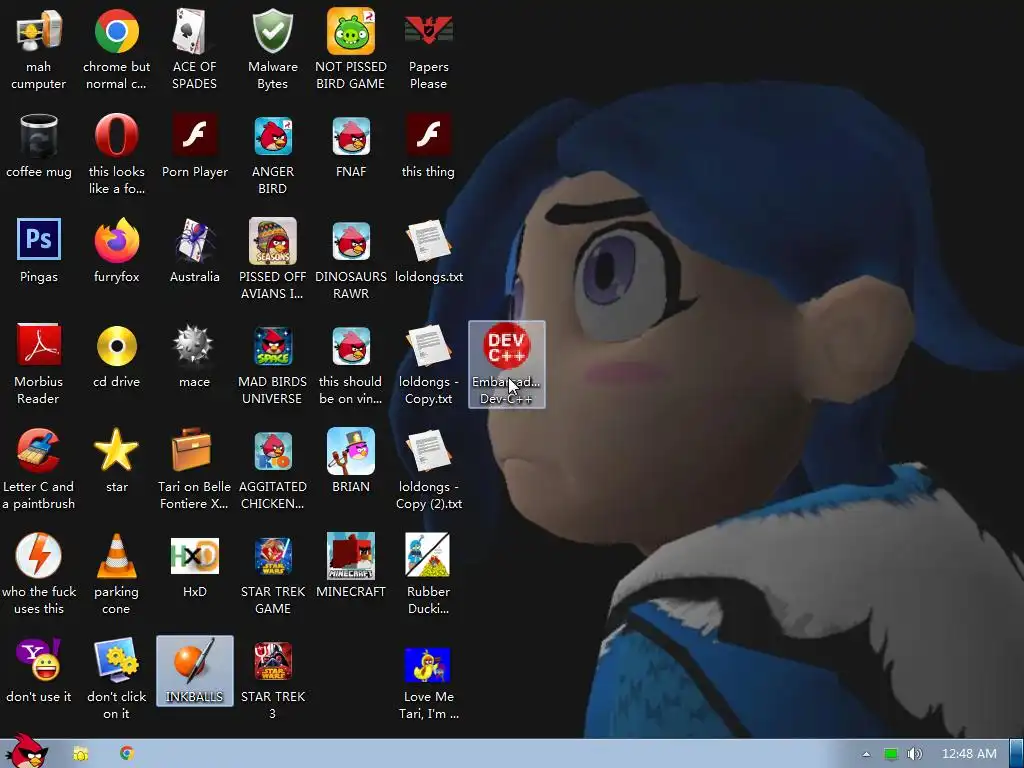Screen dimensions: 1024x768
Task: Click the green tray status icon
Action: pyautogui.click(x=891, y=754)
